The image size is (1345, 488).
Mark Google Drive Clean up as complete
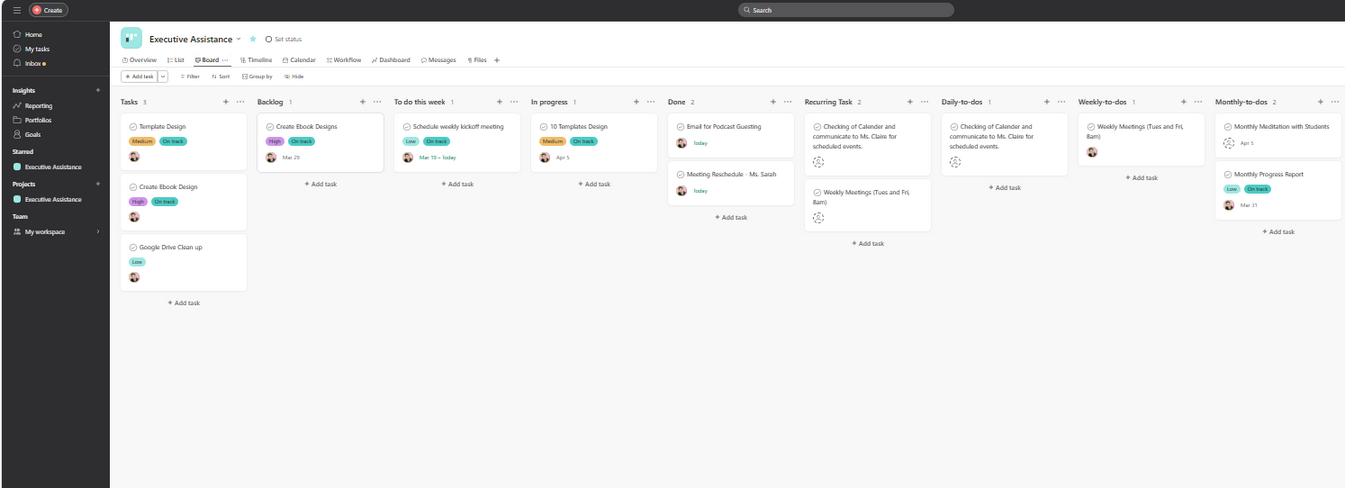tap(134, 247)
